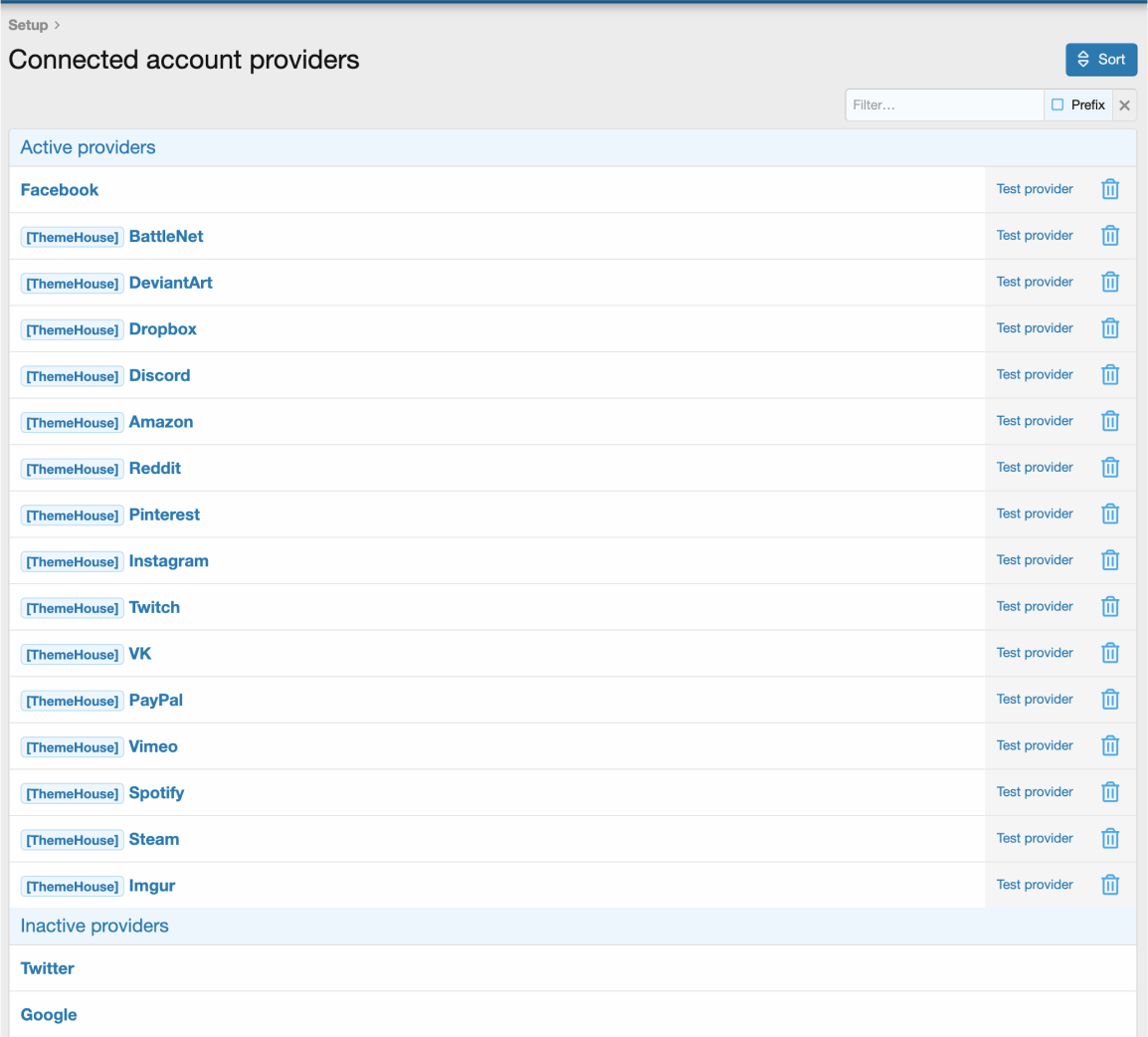Delete the Reddit provider entry

[x=1110, y=468]
